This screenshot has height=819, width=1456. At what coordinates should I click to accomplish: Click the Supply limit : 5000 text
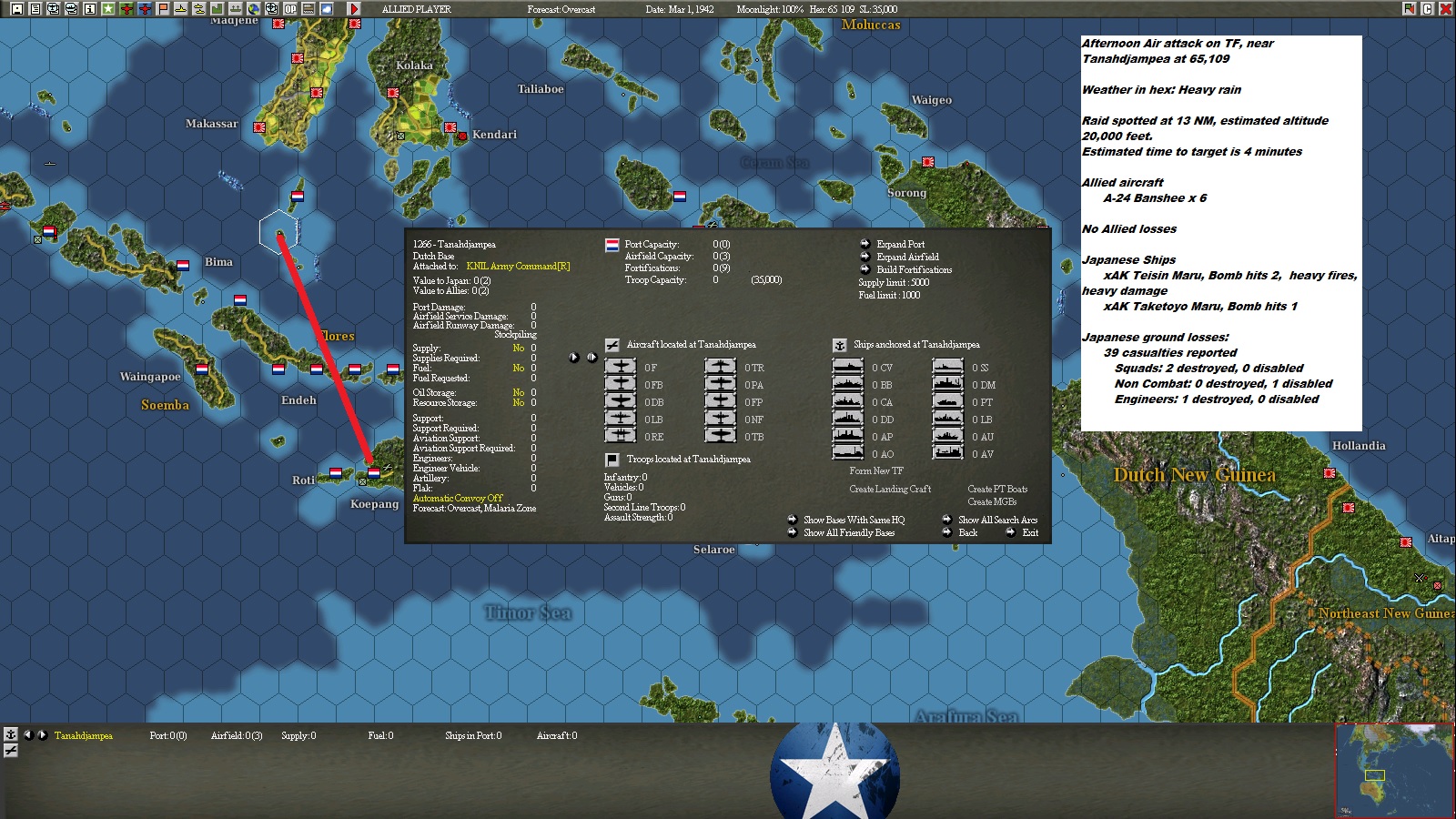click(x=894, y=282)
